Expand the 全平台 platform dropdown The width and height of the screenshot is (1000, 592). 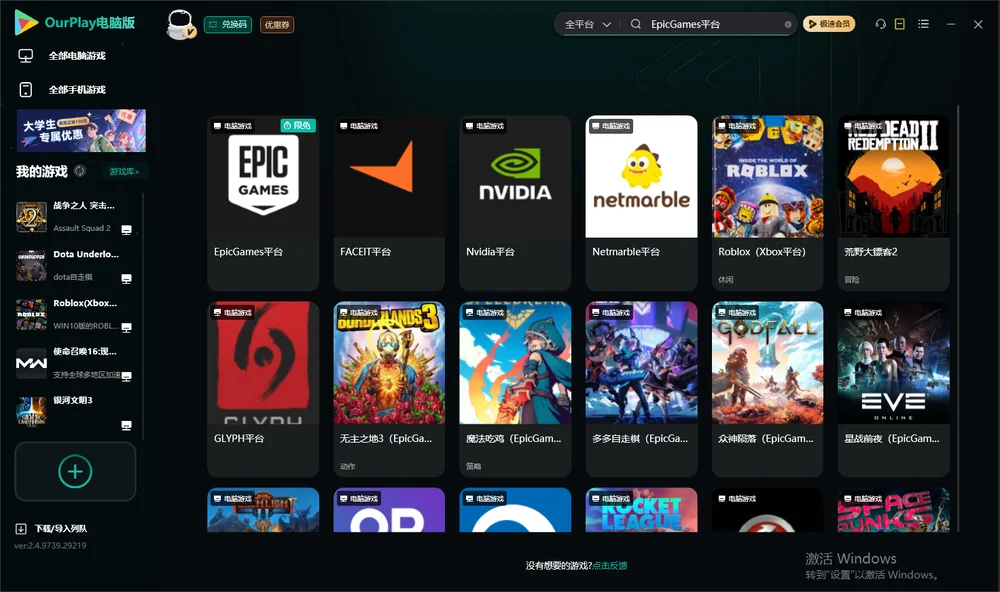[x=587, y=24]
